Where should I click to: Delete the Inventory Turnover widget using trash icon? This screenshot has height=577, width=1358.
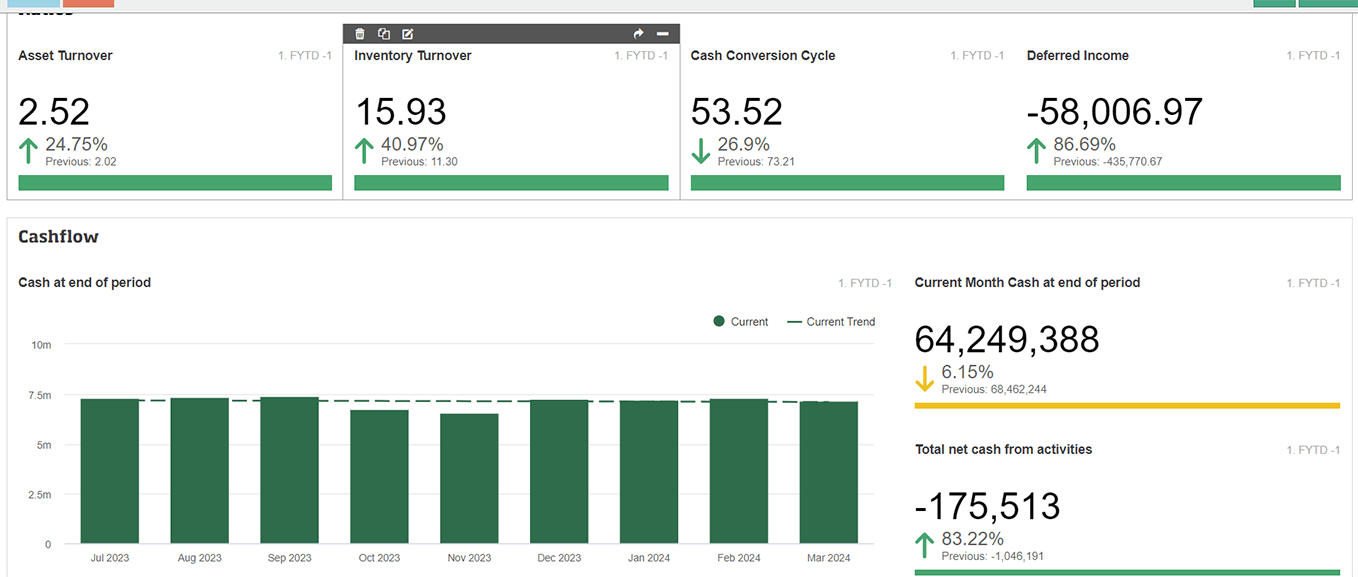tap(360, 33)
